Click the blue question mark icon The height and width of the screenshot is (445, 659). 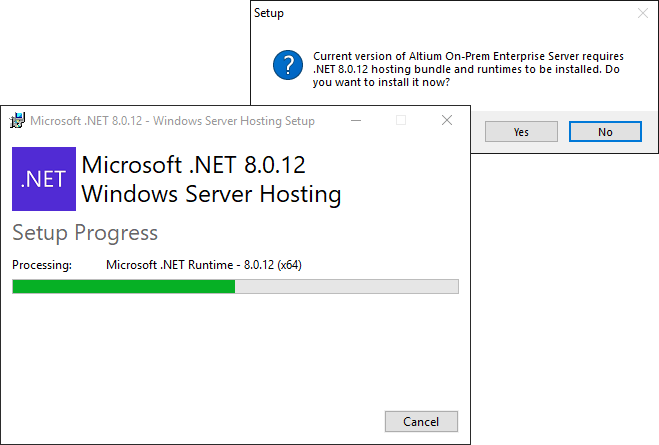tap(288, 65)
